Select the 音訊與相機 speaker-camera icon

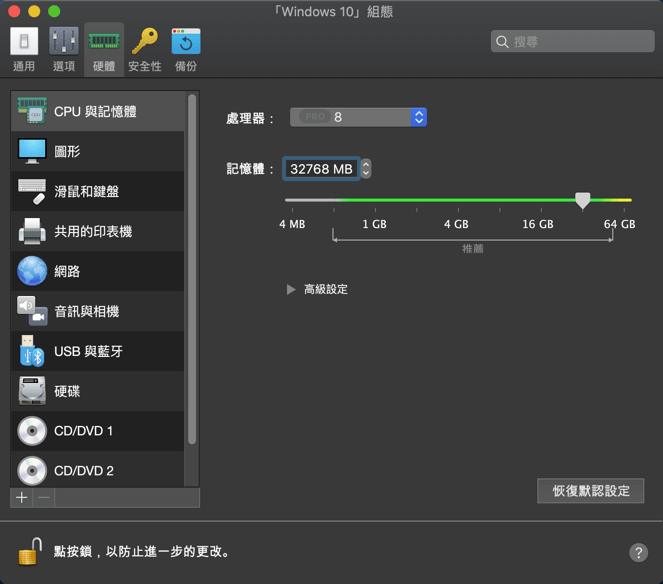point(32,311)
